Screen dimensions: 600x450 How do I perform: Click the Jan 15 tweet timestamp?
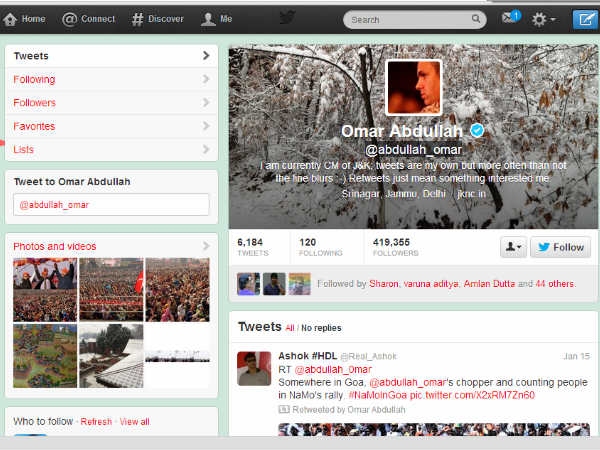point(576,356)
